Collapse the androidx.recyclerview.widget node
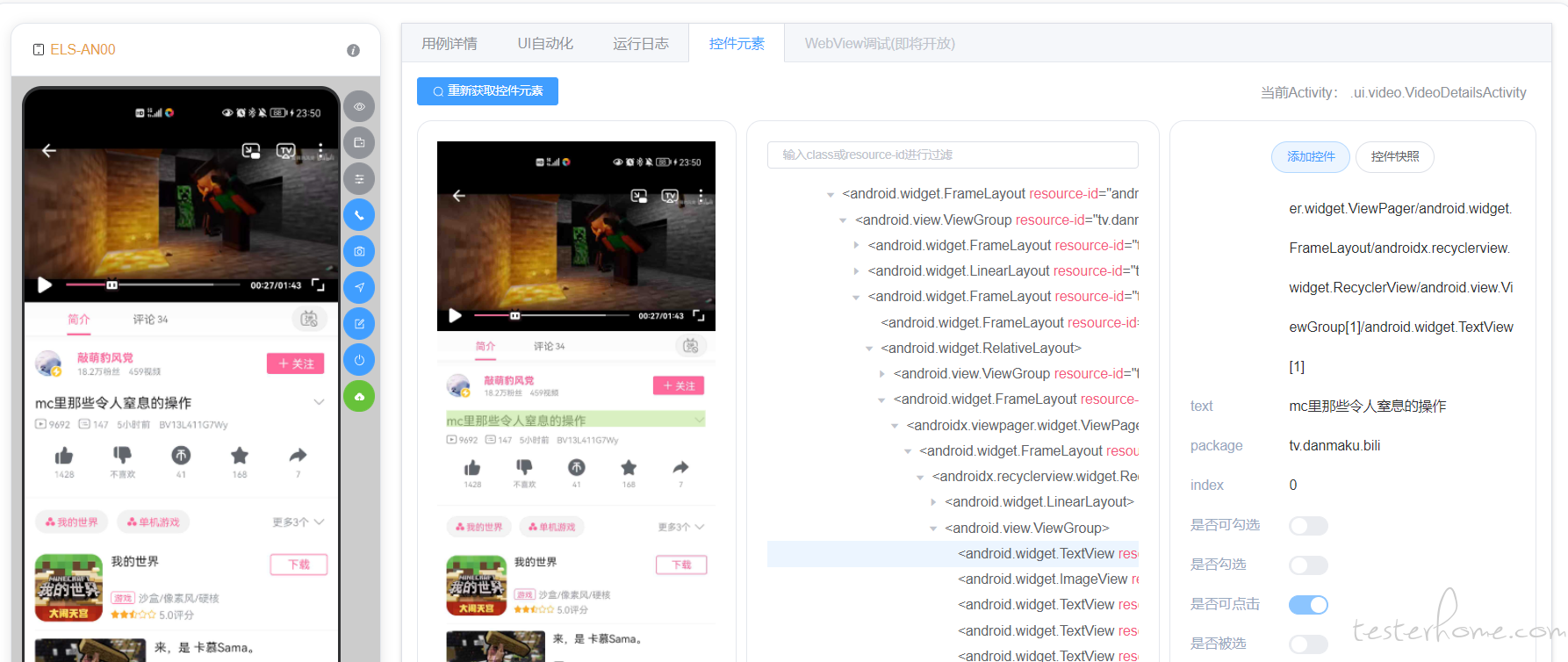The height and width of the screenshot is (662, 1568). pyautogui.click(x=920, y=478)
